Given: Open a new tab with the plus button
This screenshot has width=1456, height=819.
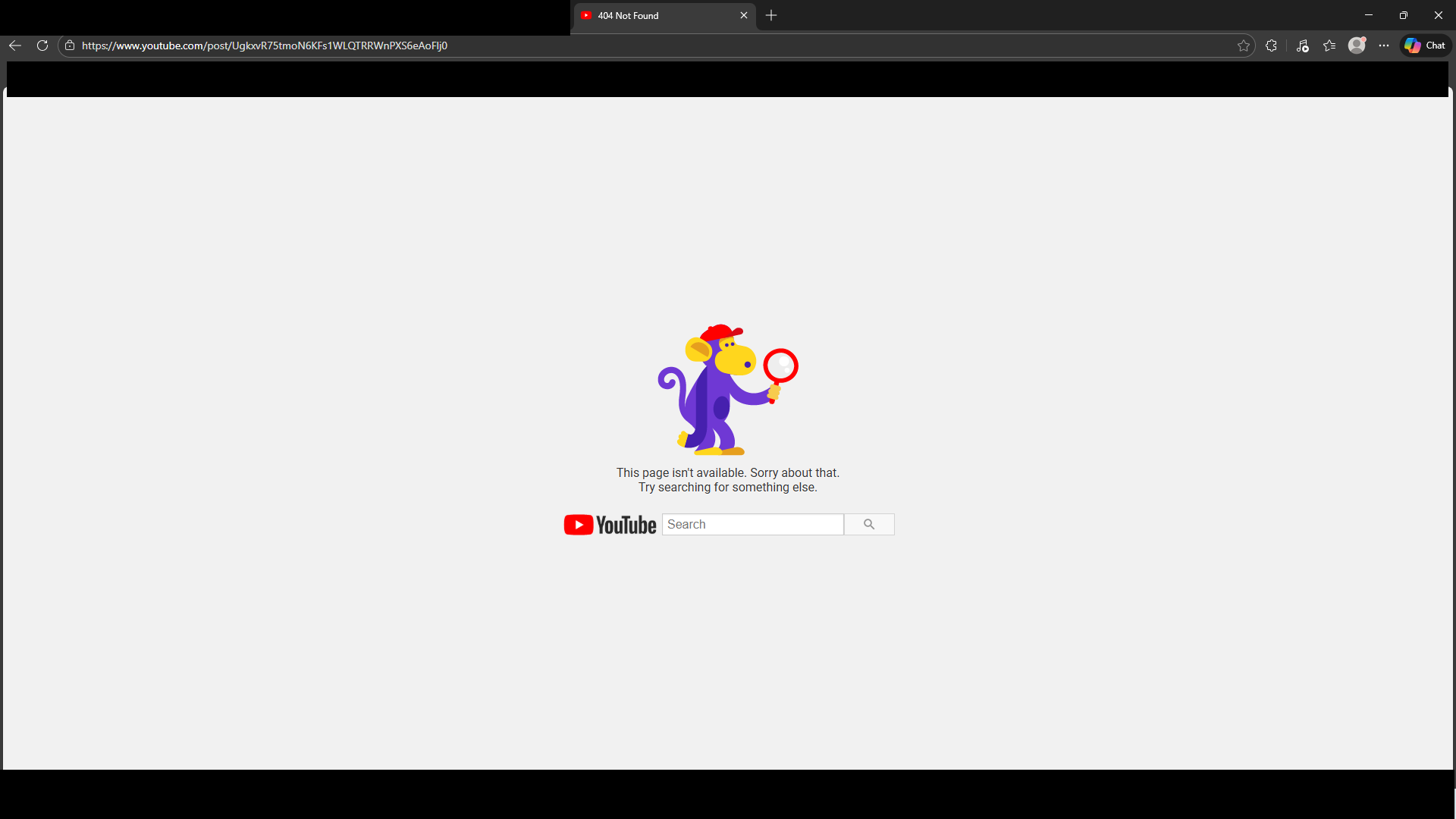Looking at the screenshot, I should pyautogui.click(x=771, y=15).
